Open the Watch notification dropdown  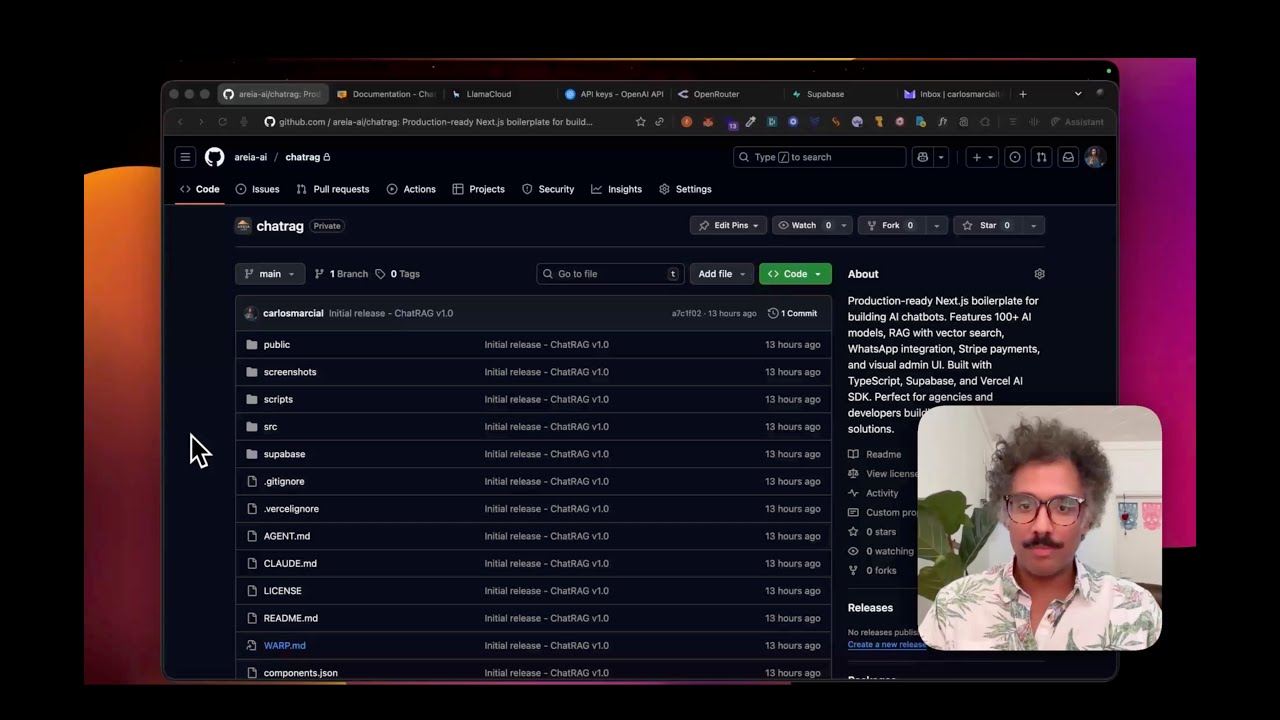pyautogui.click(x=813, y=226)
